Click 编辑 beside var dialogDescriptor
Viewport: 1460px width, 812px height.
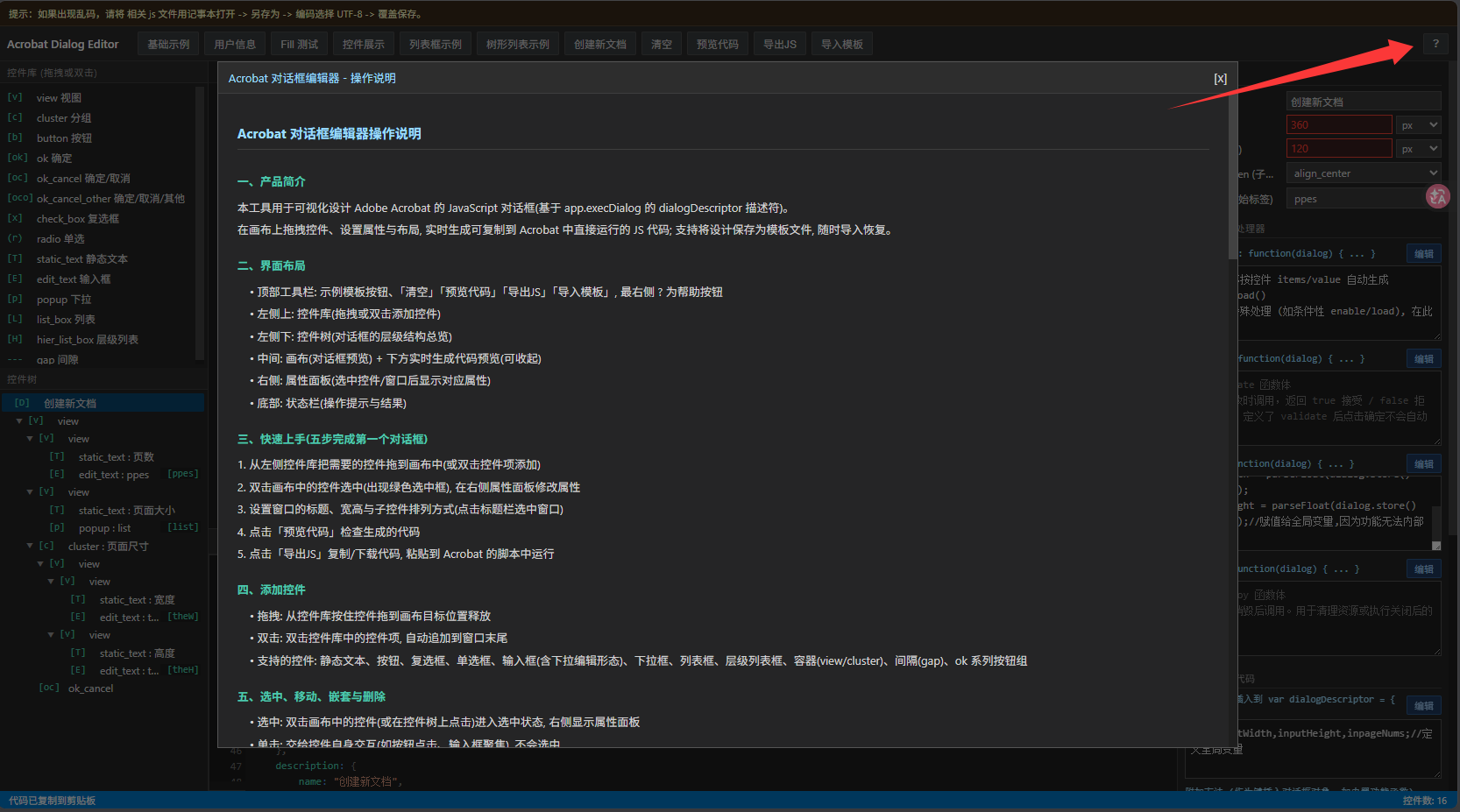pyautogui.click(x=1424, y=706)
